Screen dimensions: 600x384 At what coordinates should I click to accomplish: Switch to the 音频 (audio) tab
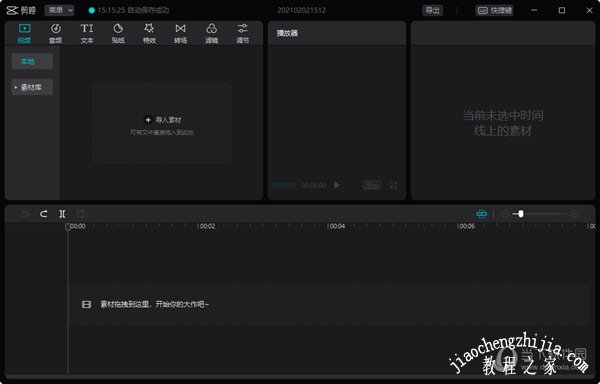pyautogui.click(x=56, y=33)
